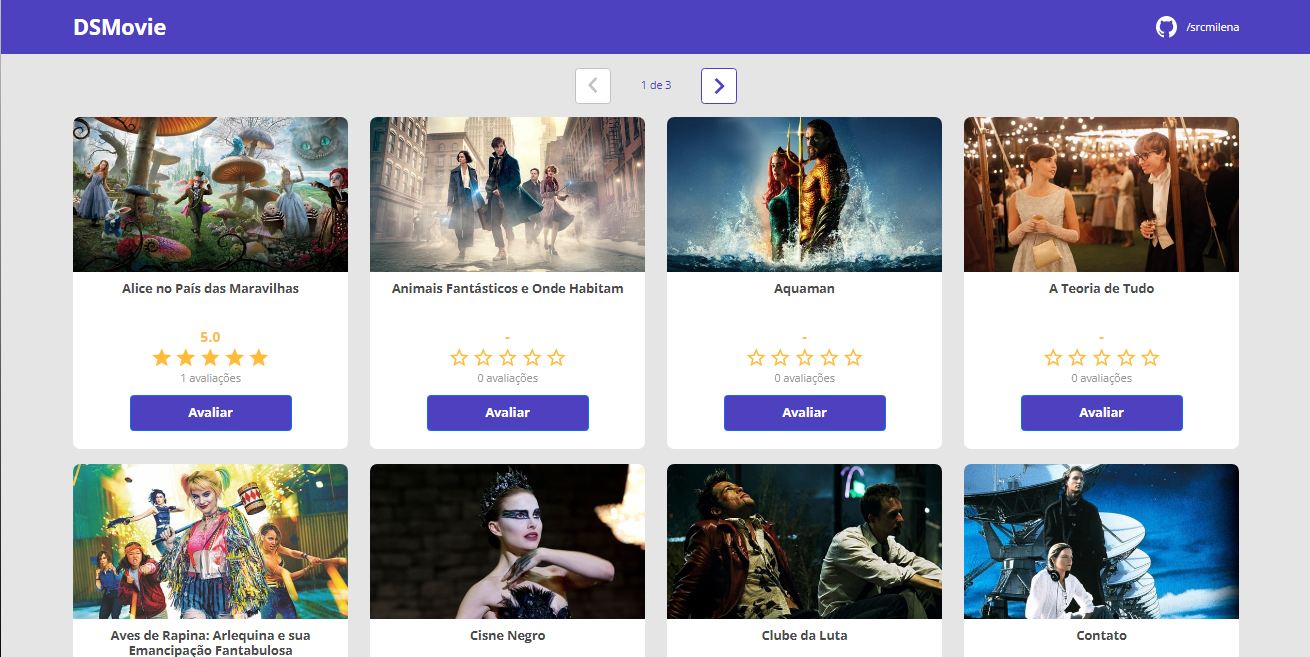
Task: Click fourth empty star under A Teoria de Tudo
Action: 1126,358
